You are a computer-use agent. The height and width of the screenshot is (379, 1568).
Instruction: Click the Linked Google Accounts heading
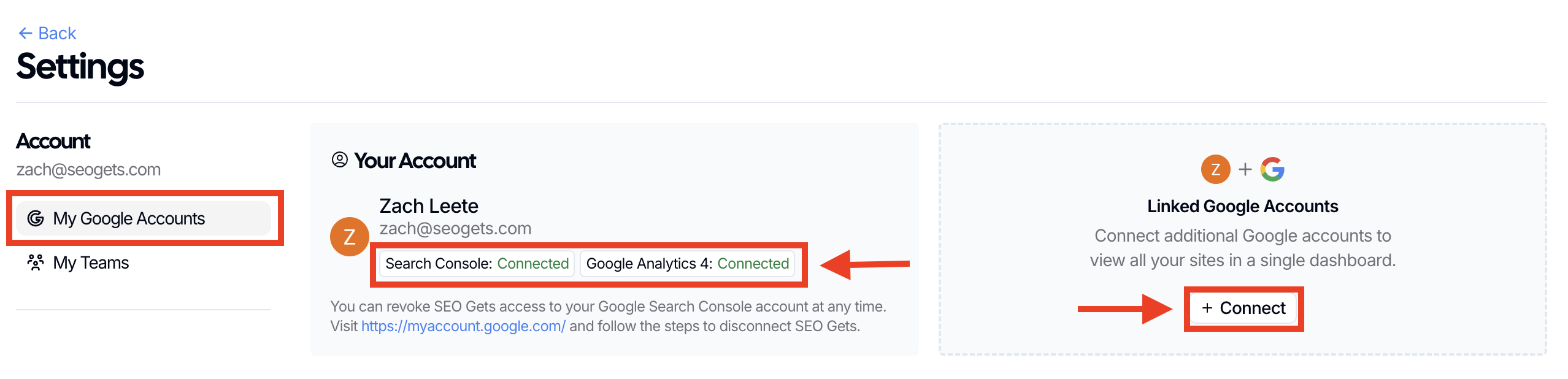1242,206
